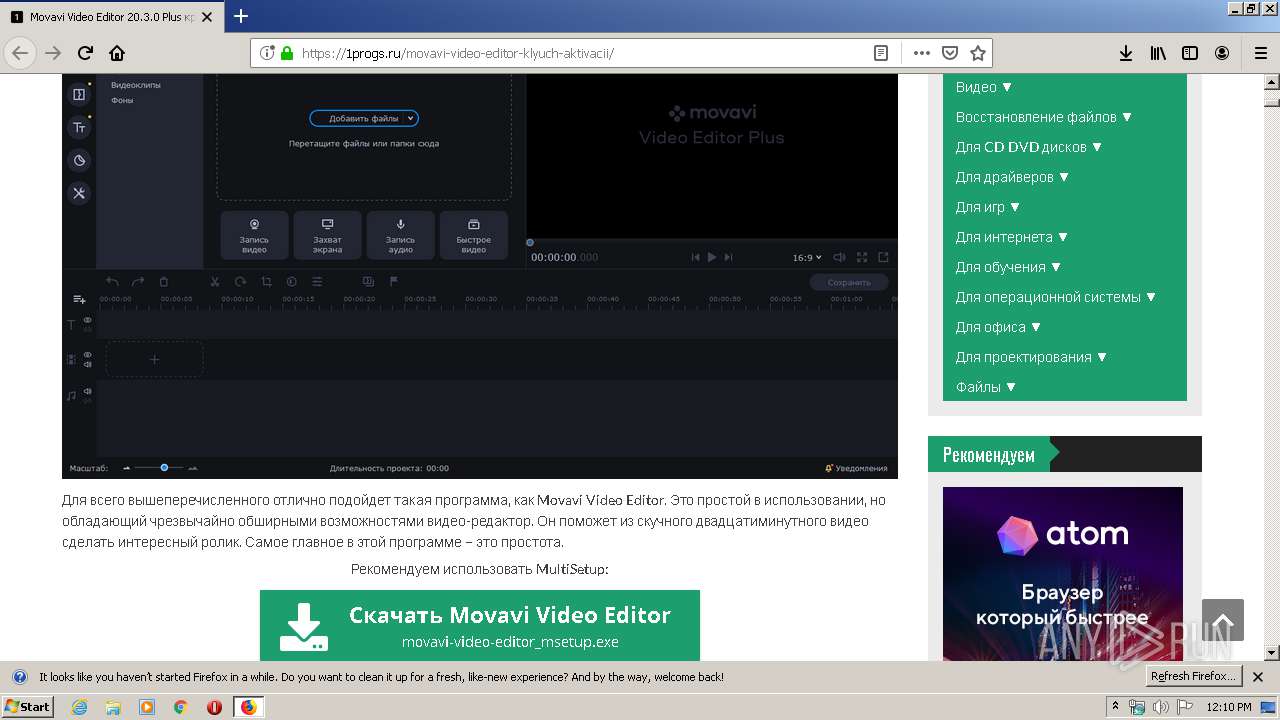Open the Movavi editor screenshot image
The image size is (1280, 720).
480,276
